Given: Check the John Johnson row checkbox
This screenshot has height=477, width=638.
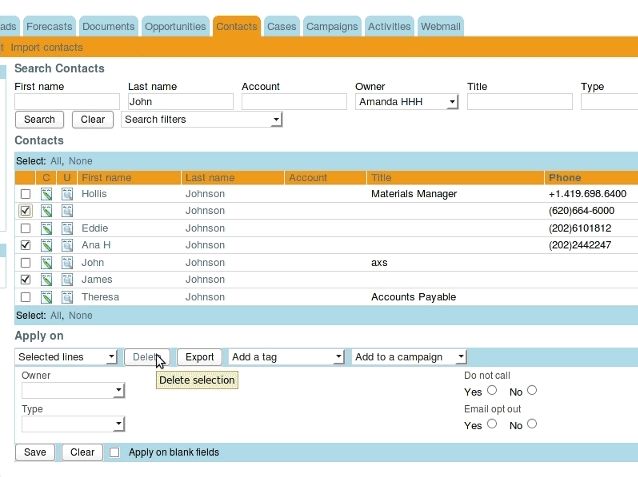Looking at the screenshot, I should point(25,263).
